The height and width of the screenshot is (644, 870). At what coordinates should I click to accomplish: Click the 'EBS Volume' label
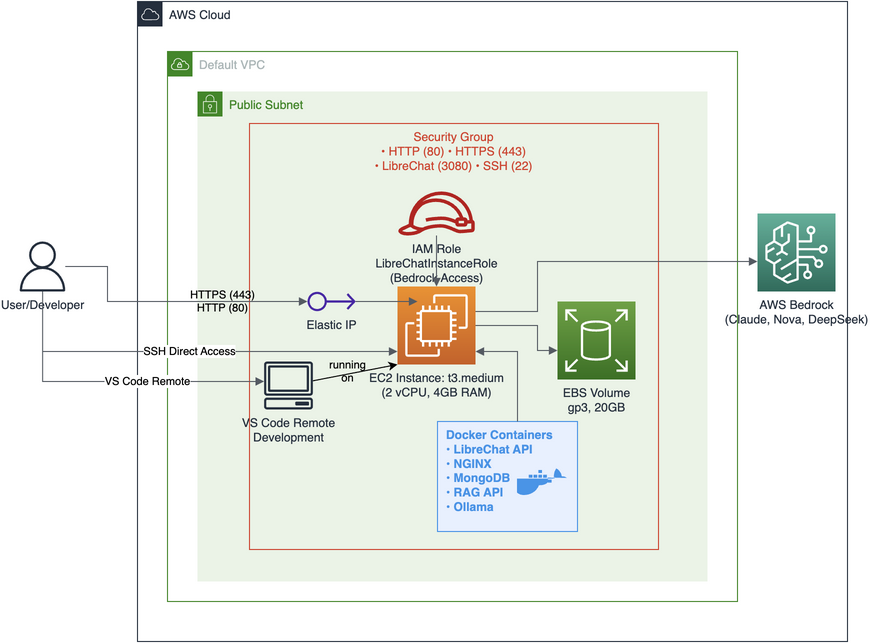[x=596, y=393]
